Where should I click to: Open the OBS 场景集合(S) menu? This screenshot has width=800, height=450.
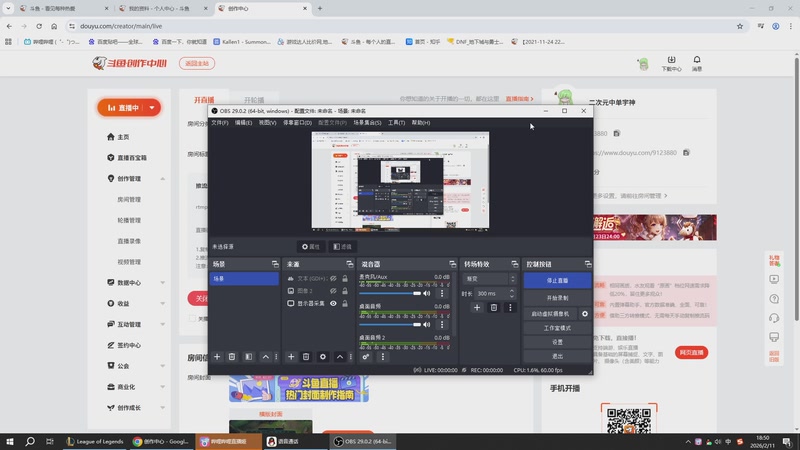point(367,122)
